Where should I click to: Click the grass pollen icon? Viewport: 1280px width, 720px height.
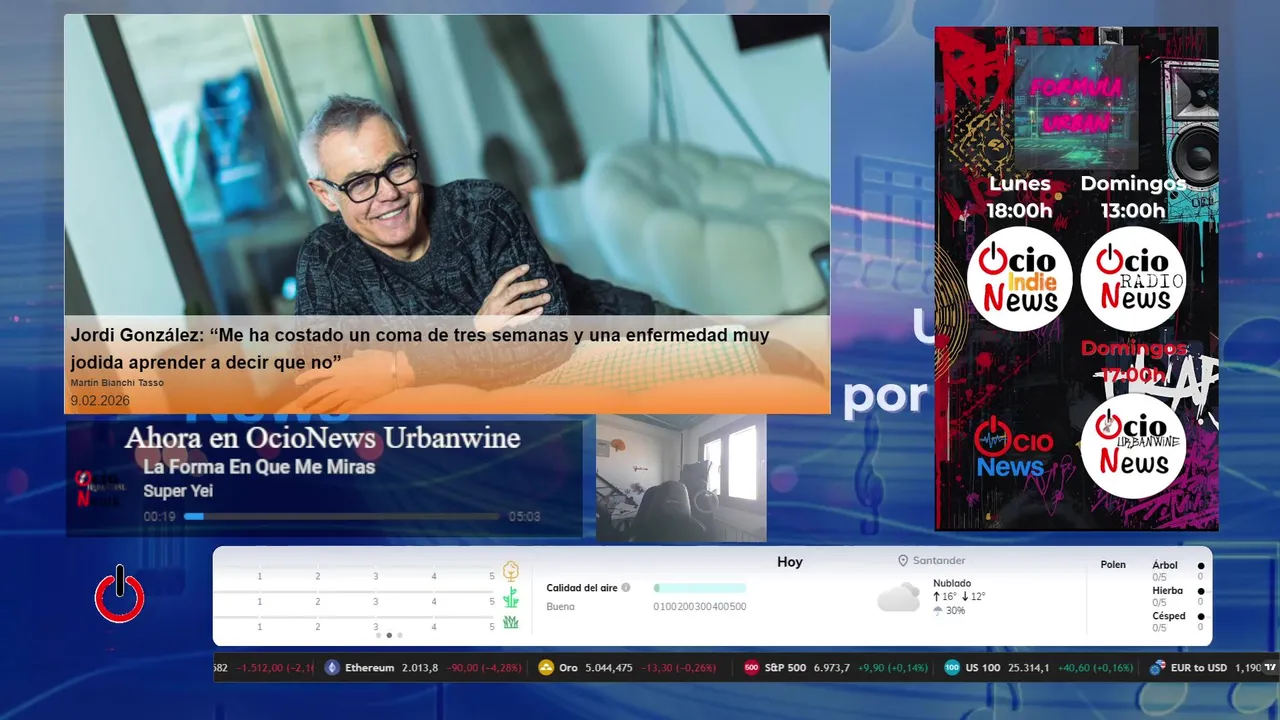click(x=511, y=622)
